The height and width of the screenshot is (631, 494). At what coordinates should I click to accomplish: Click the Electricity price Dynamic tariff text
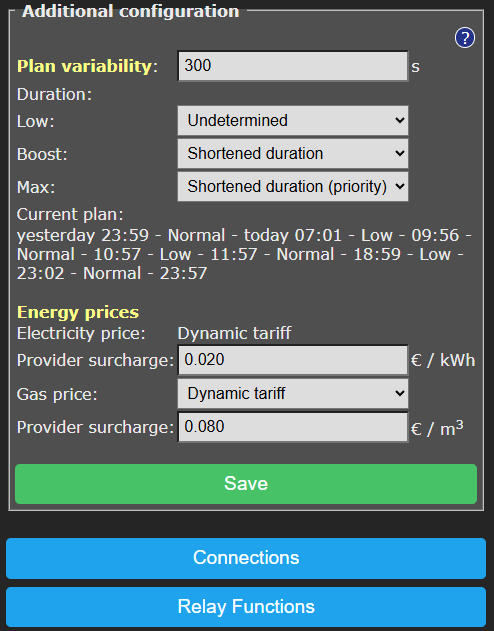click(234, 333)
